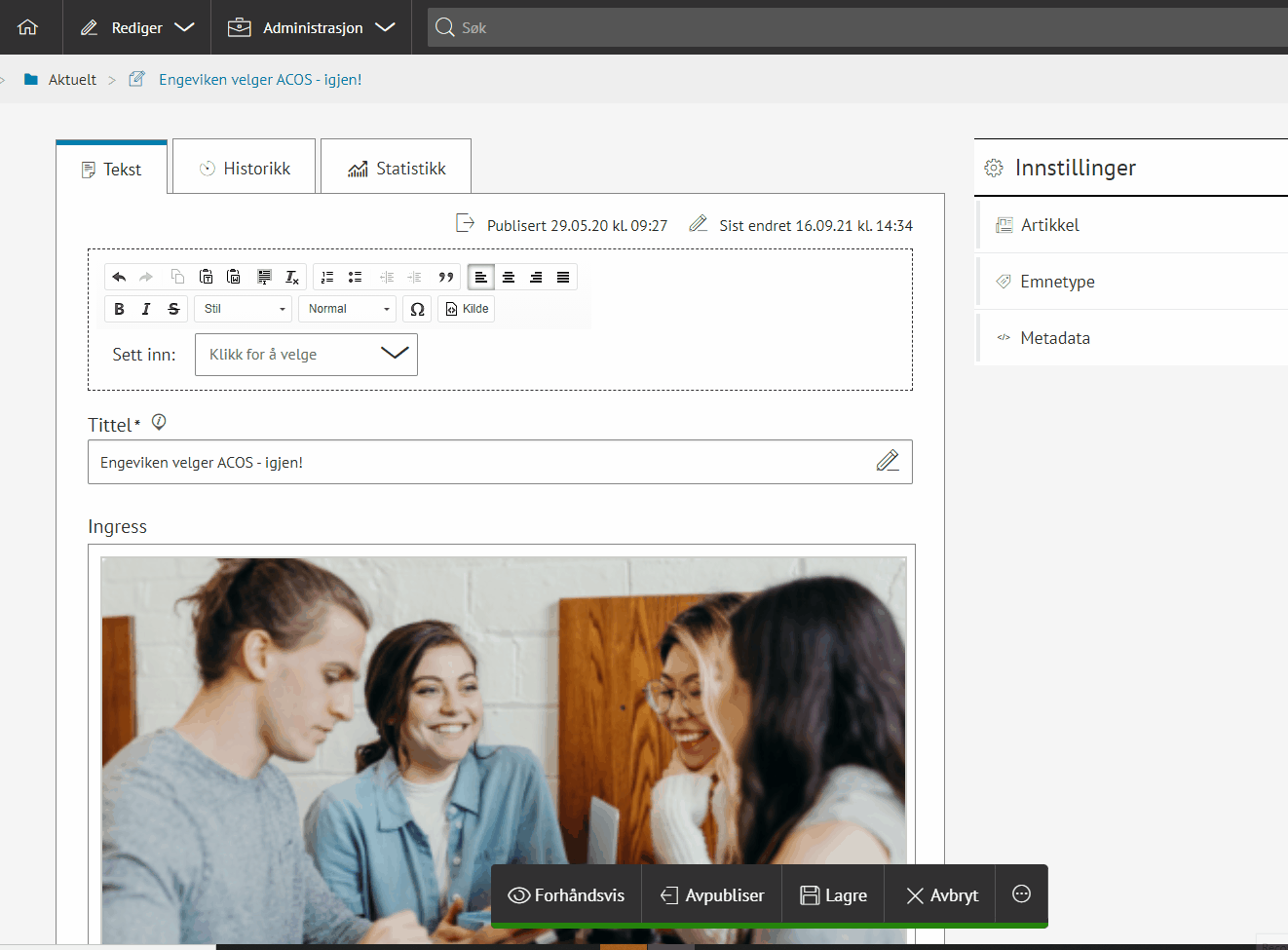The image size is (1288, 950).
Task: Insert a numbered list
Action: tap(327, 278)
